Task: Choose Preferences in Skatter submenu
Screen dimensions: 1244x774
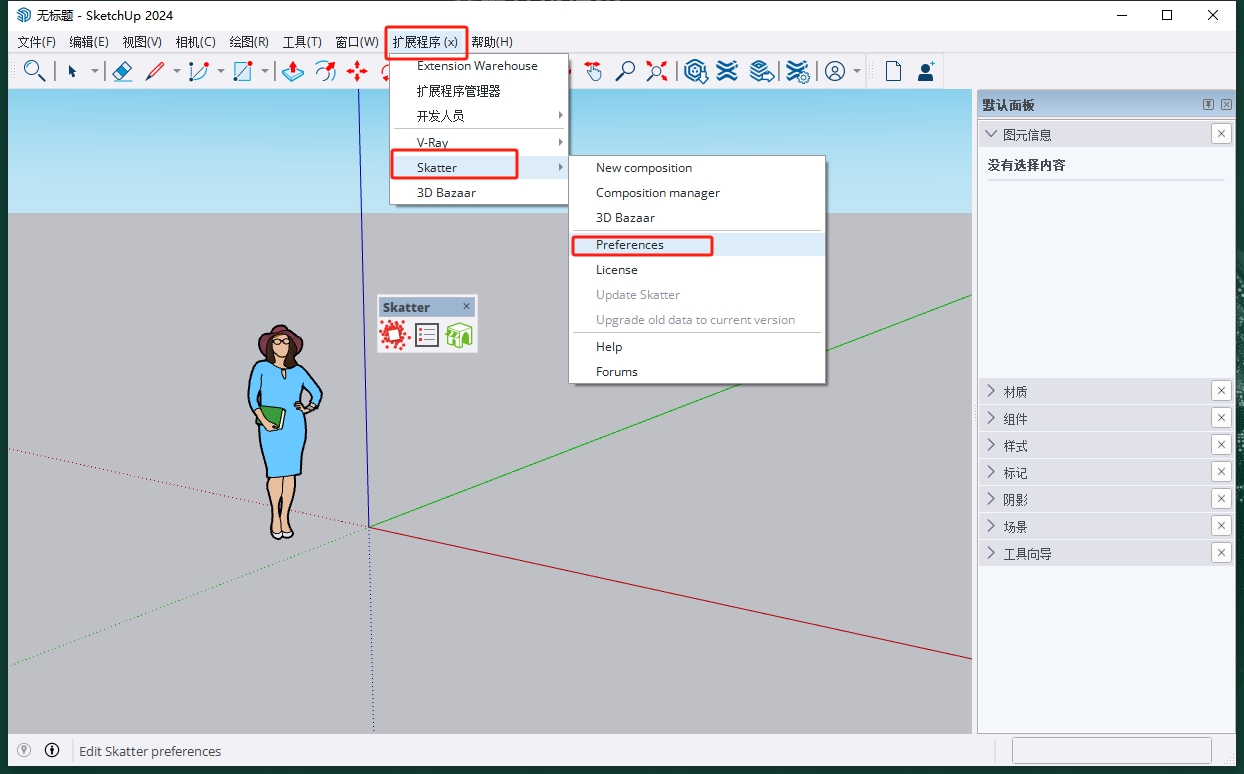Action: coord(697,245)
